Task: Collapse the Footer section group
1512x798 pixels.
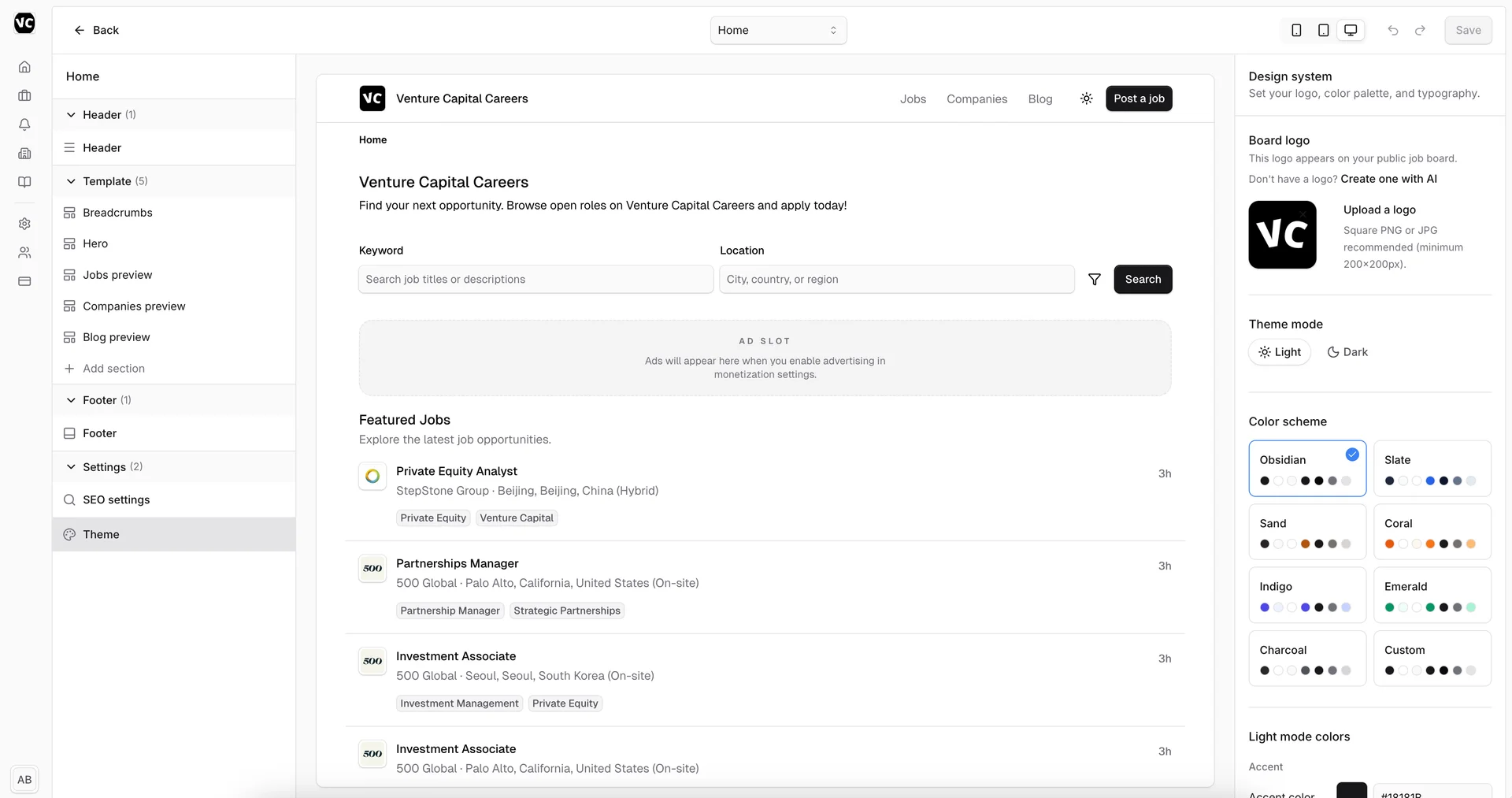Action: (x=71, y=400)
